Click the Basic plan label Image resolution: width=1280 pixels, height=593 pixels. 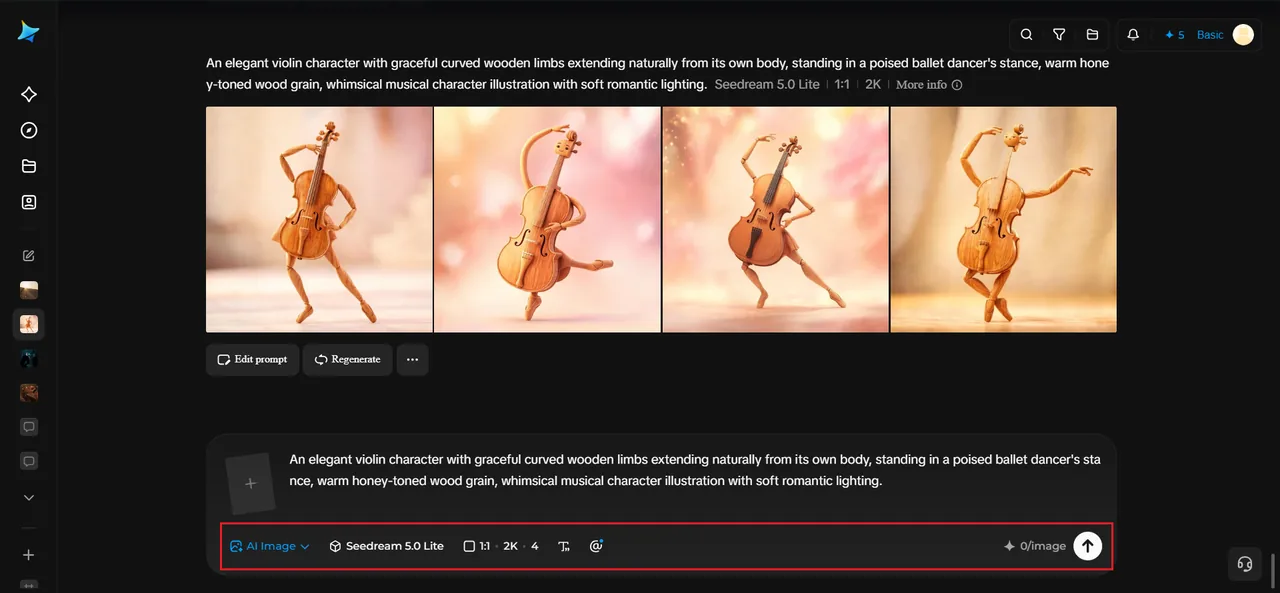(x=1210, y=35)
